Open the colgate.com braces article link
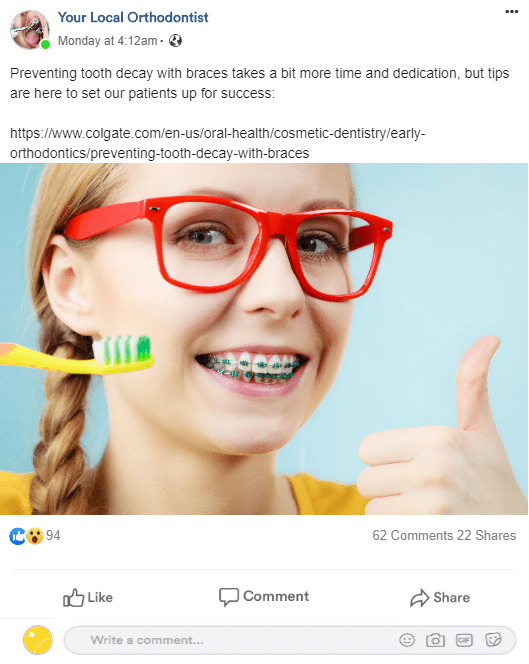 [x=217, y=143]
